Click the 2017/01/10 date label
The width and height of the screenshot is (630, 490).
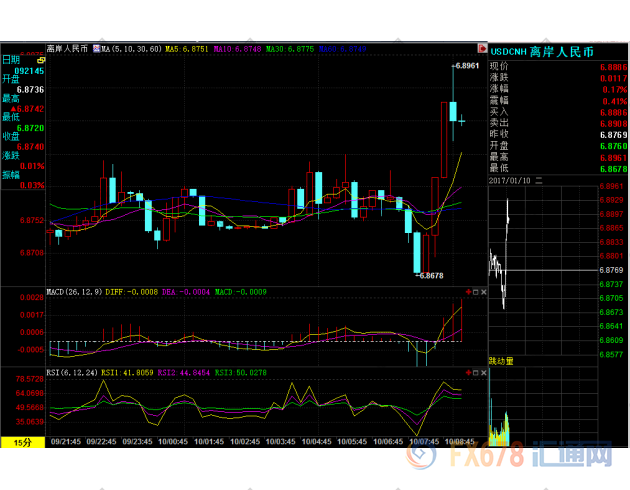tap(511, 181)
